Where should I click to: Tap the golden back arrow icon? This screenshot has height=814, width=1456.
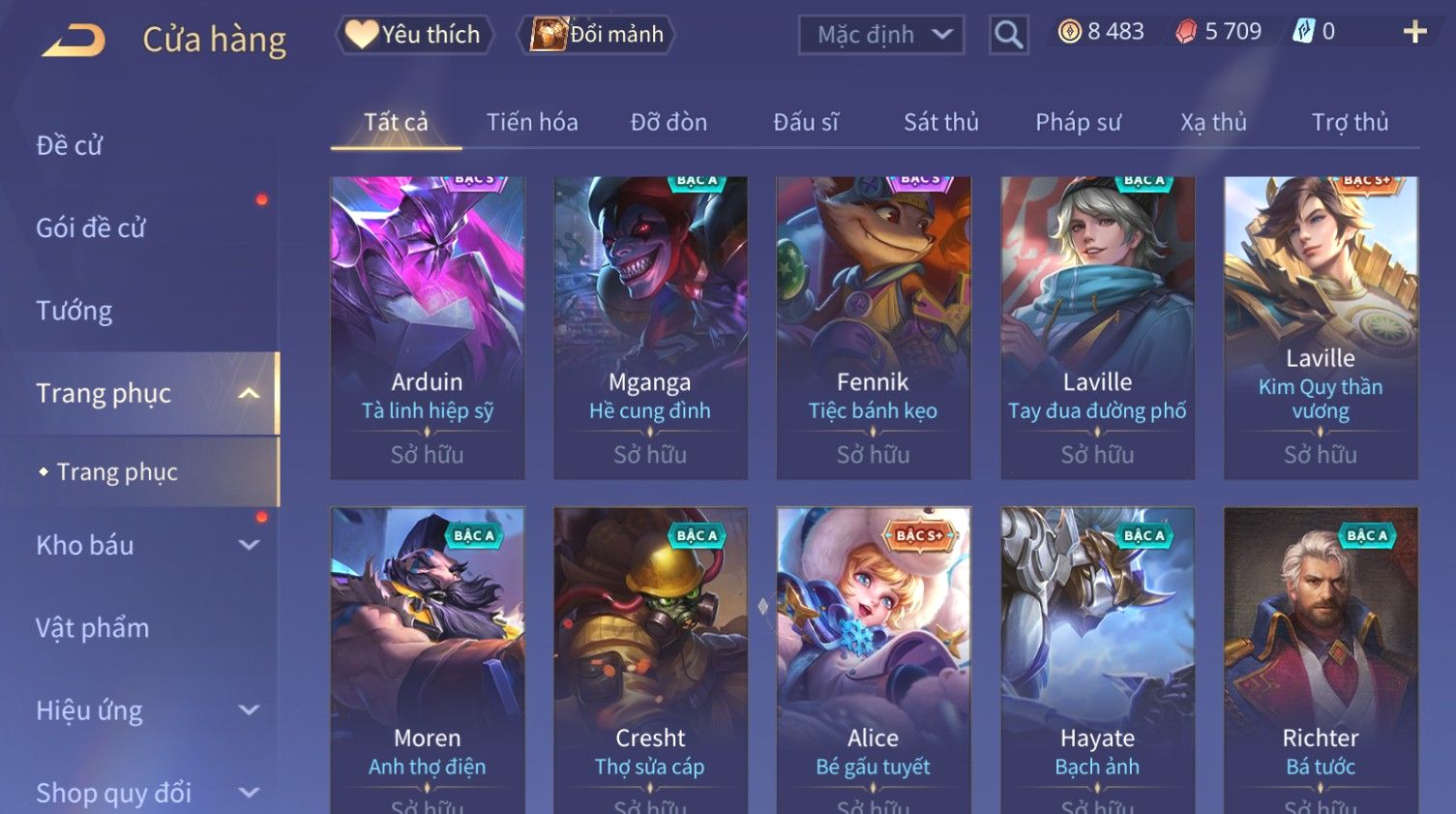pyautogui.click(x=74, y=41)
